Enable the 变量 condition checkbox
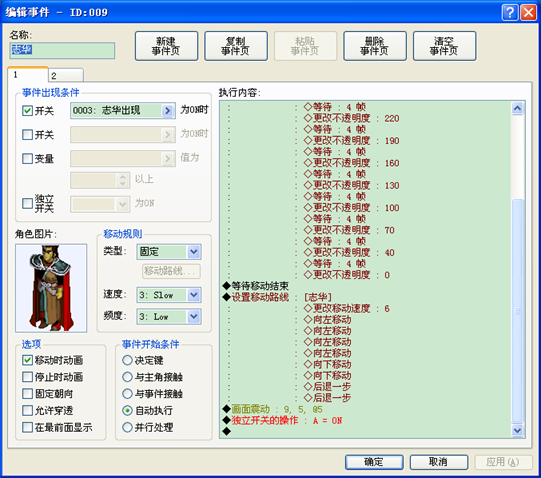The width and height of the screenshot is (541, 478). click(x=27, y=158)
